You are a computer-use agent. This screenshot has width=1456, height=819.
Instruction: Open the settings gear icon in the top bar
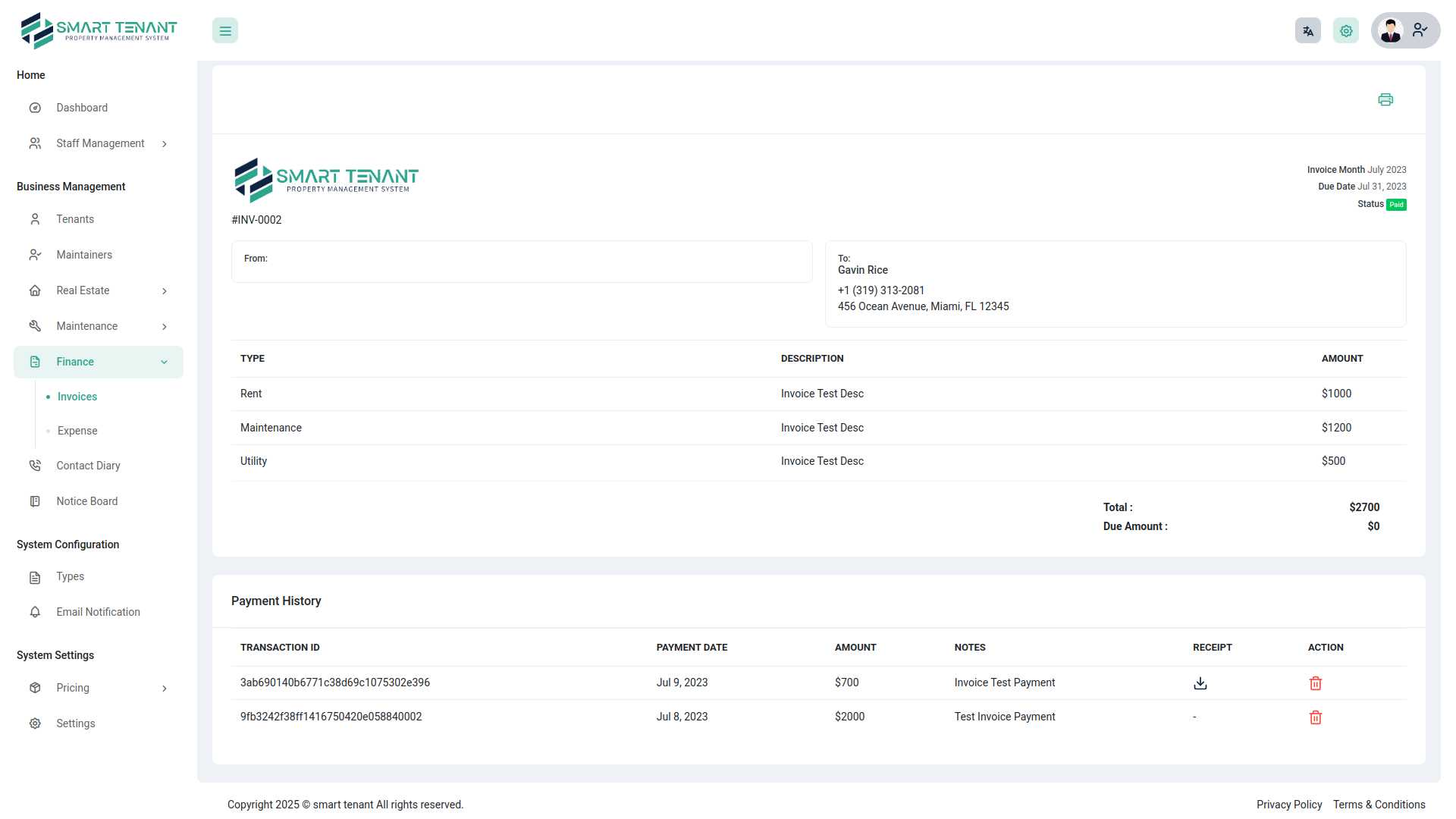coord(1346,30)
